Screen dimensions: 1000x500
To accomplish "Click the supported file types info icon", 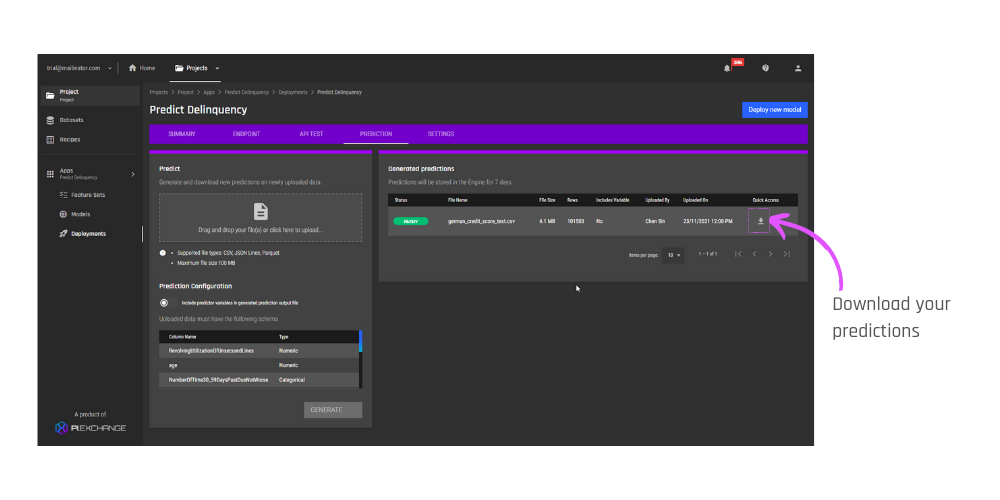I will 163,253.
